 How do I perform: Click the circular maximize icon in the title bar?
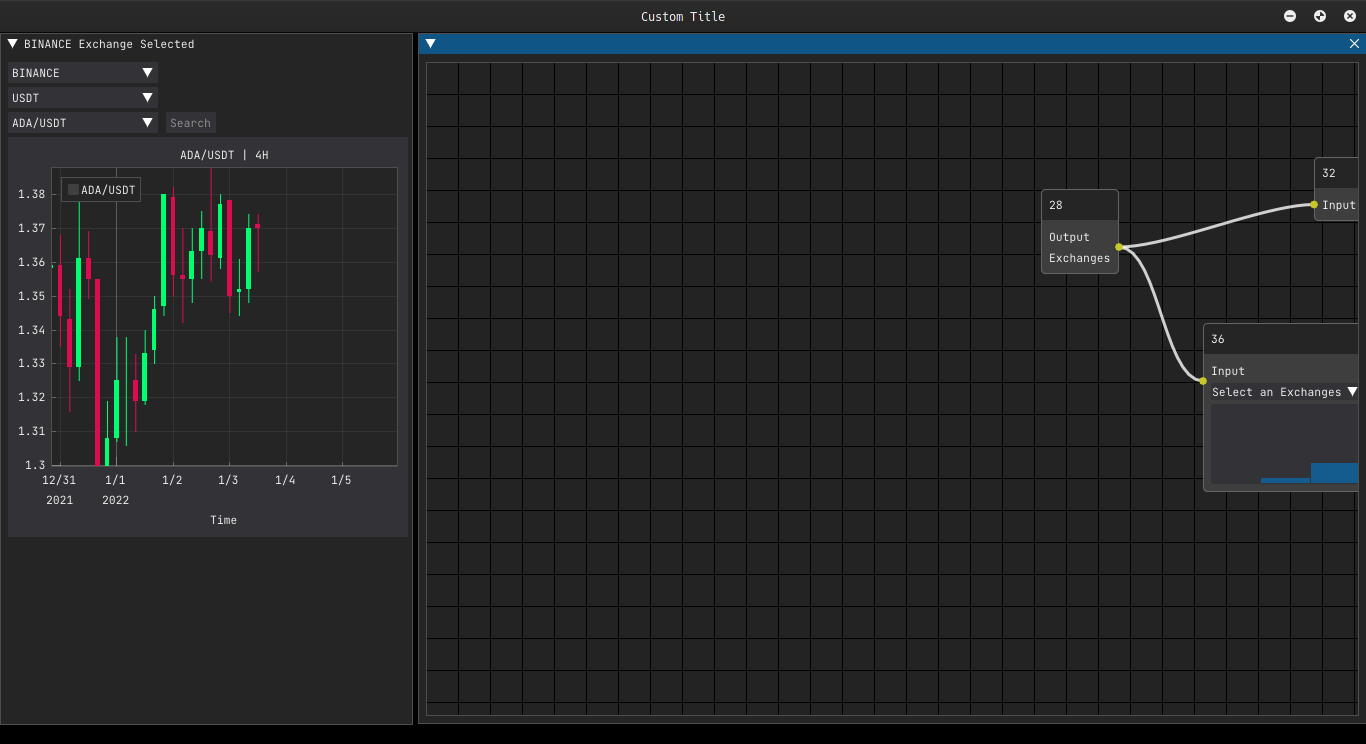click(1319, 16)
